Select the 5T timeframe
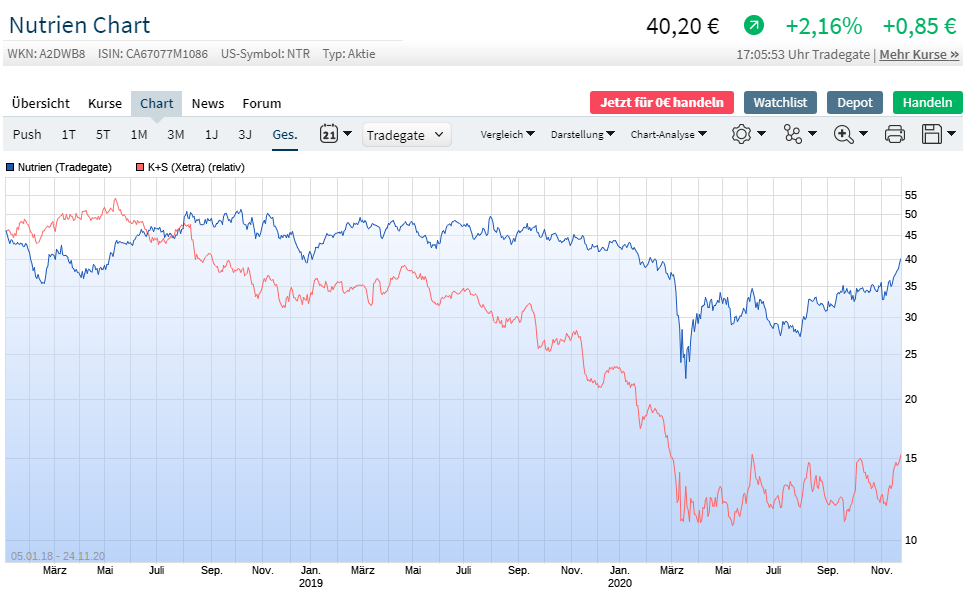The height and width of the screenshot is (593, 973). [x=103, y=135]
